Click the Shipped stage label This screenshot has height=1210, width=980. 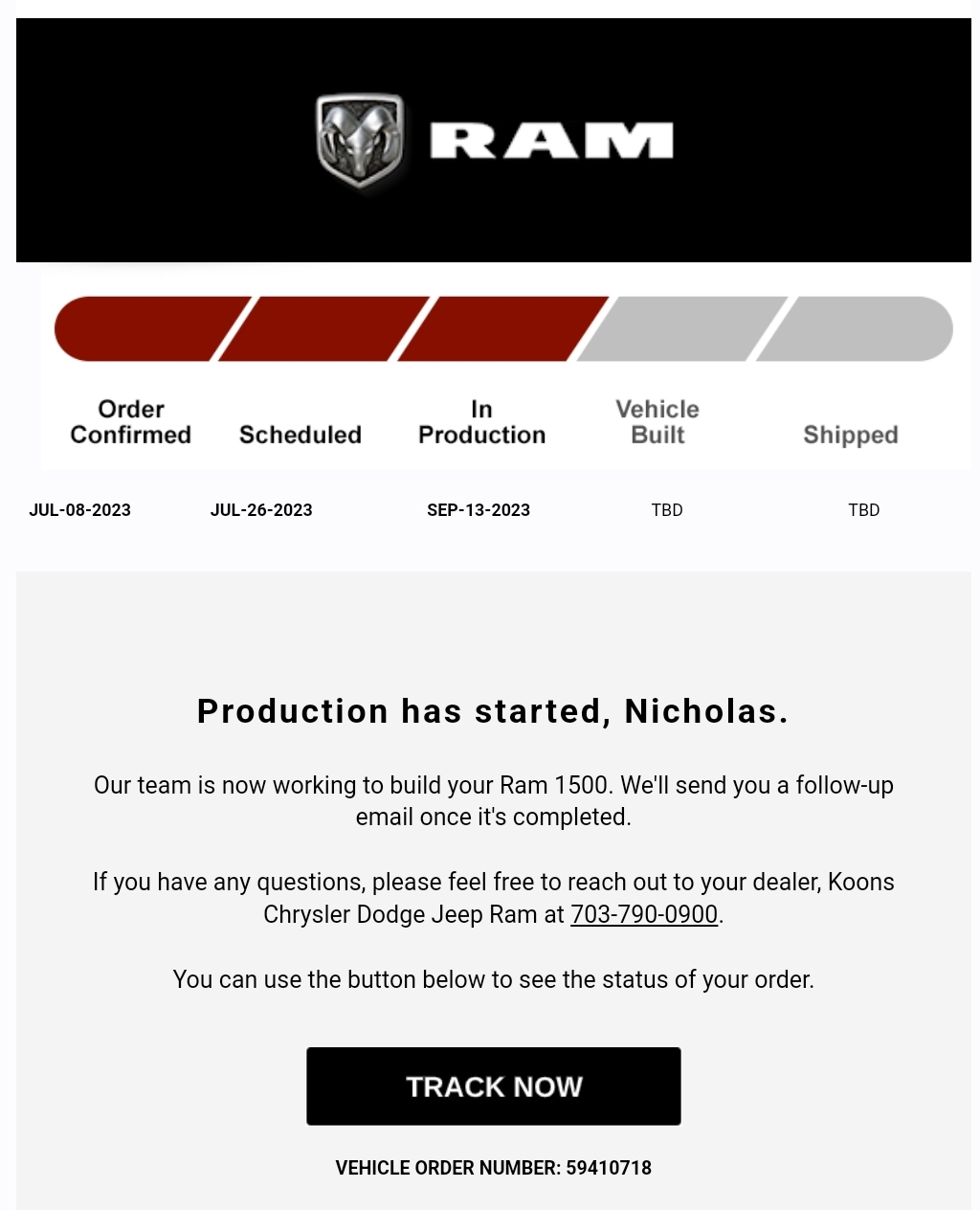coord(851,435)
